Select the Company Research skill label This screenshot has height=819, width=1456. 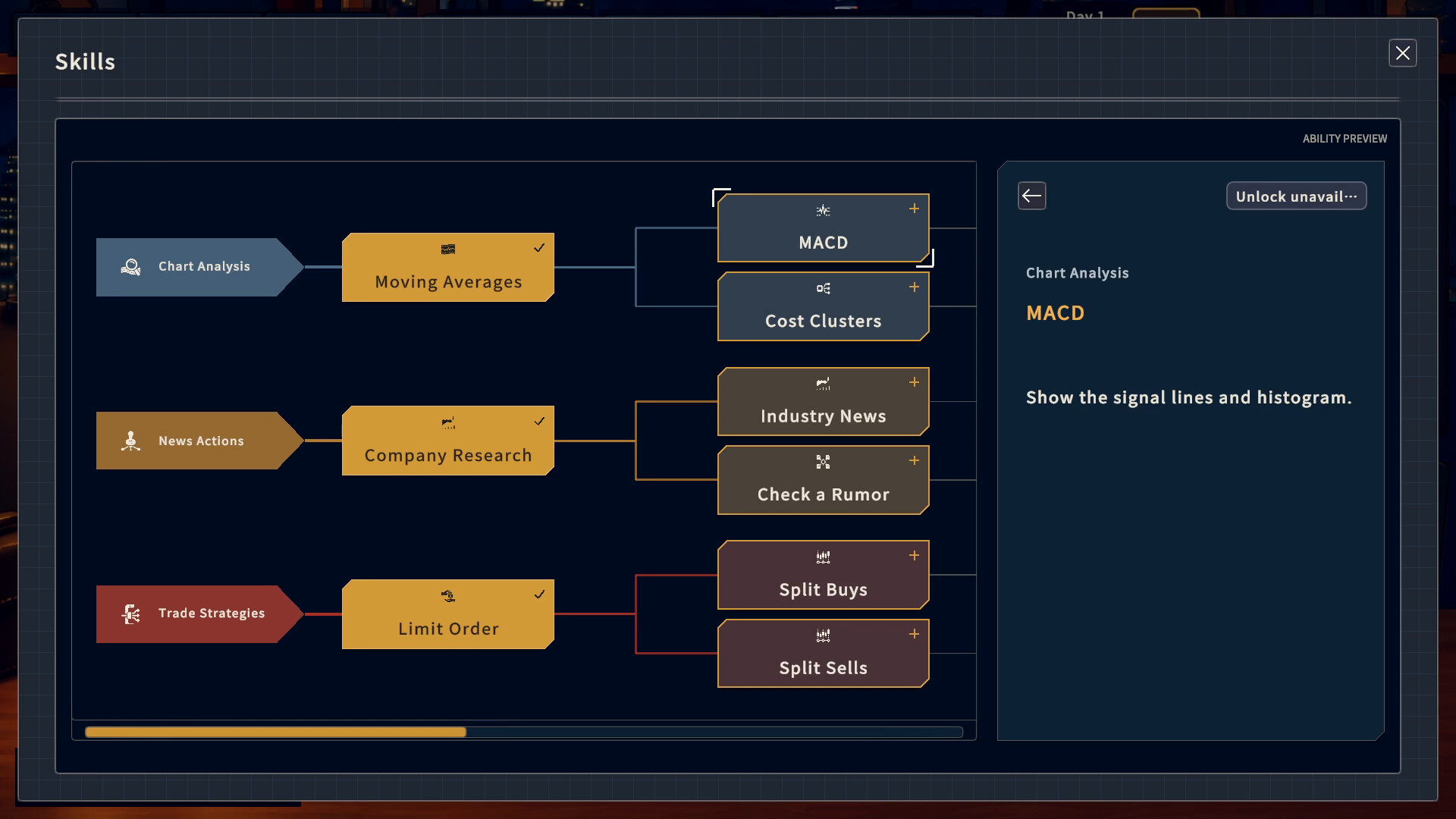pos(448,456)
